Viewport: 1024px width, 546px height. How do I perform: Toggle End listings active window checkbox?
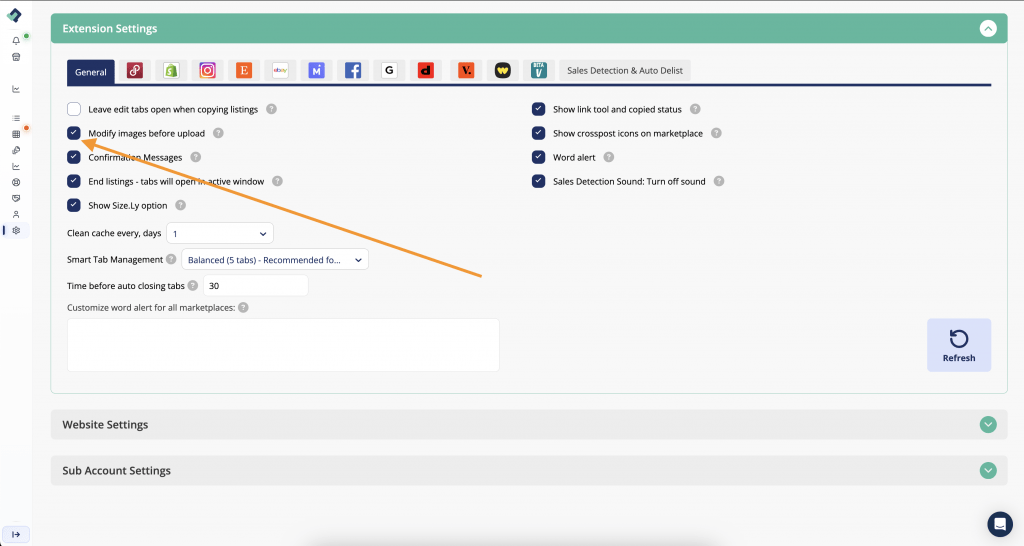[x=74, y=182]
